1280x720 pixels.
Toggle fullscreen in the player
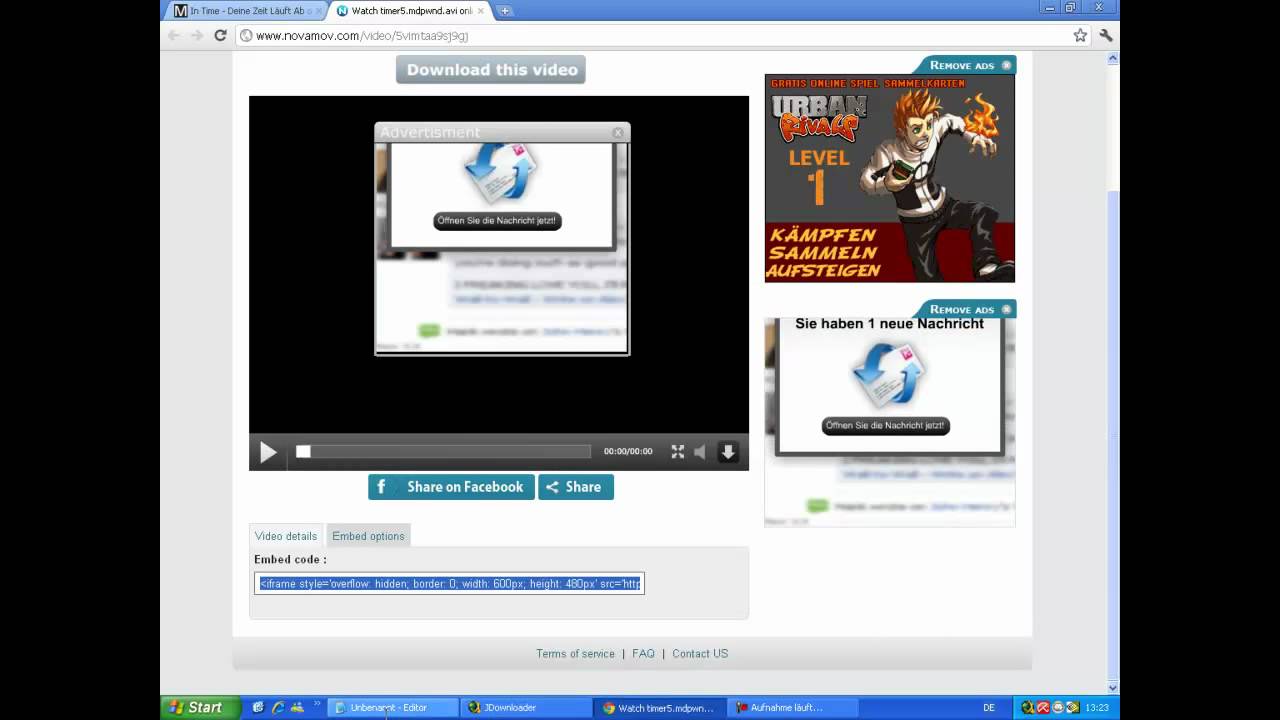pyautogui.click(x=677, y=452)
